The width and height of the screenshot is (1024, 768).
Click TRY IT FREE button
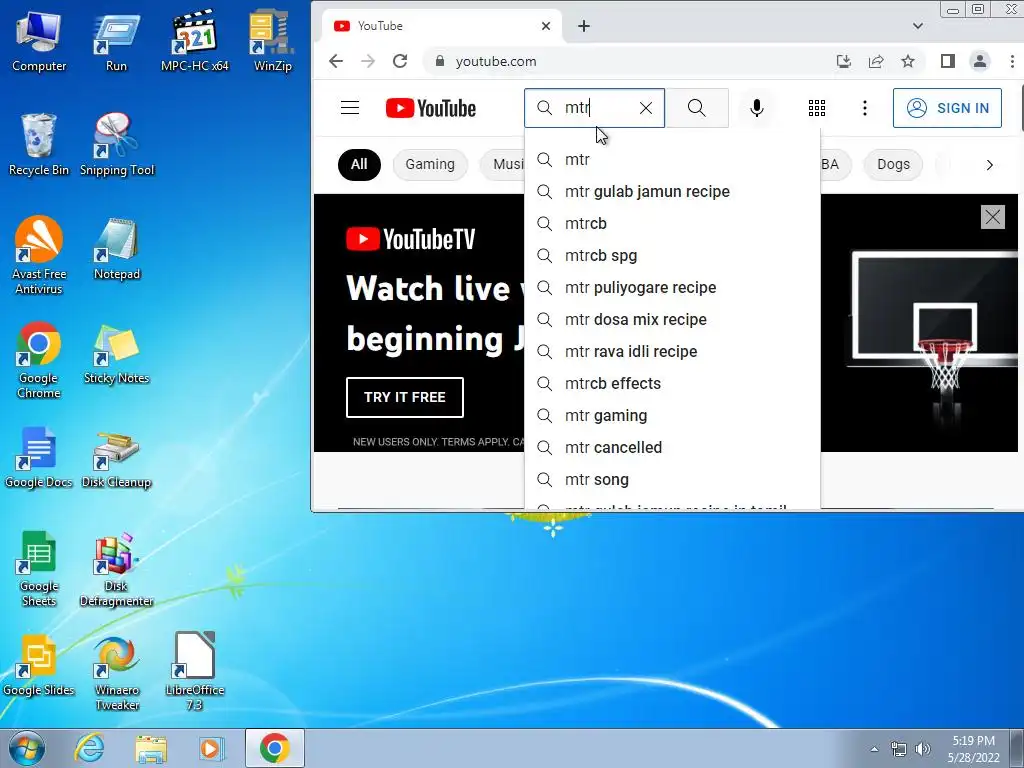coord(405,397)
